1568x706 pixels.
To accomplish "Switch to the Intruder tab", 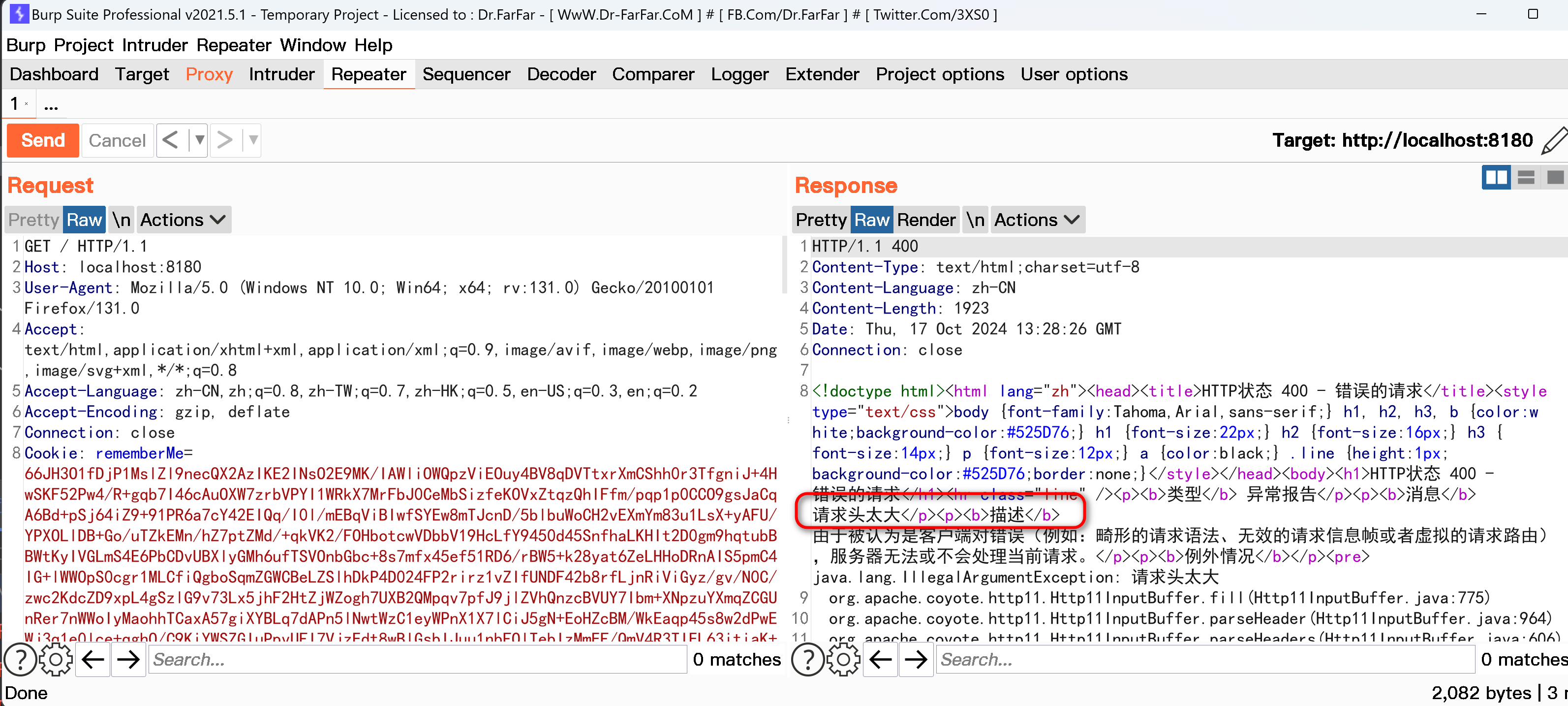I will [x=281, y=74].
